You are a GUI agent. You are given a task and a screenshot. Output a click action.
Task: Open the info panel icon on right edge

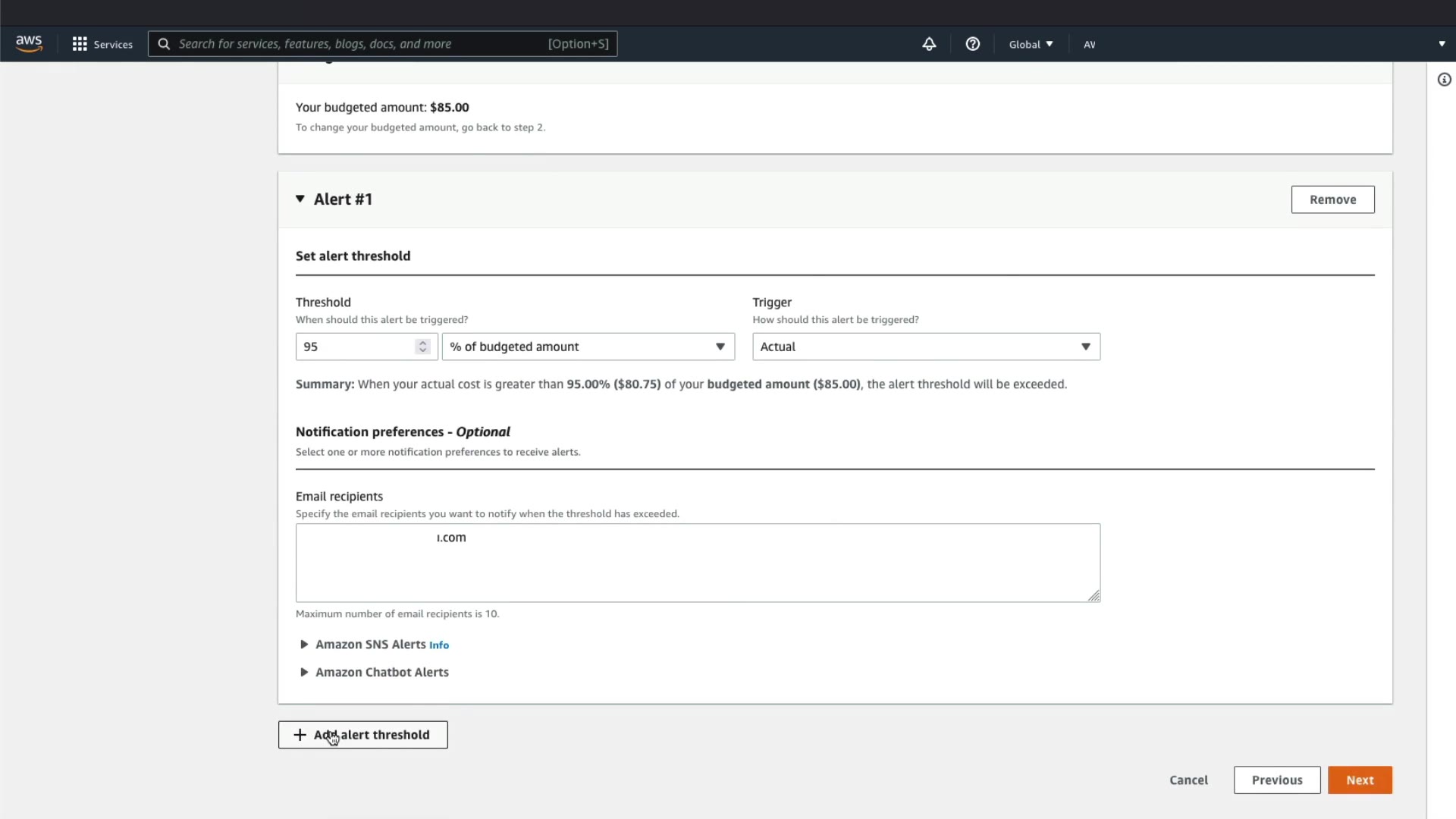(x=1444, y=80)
